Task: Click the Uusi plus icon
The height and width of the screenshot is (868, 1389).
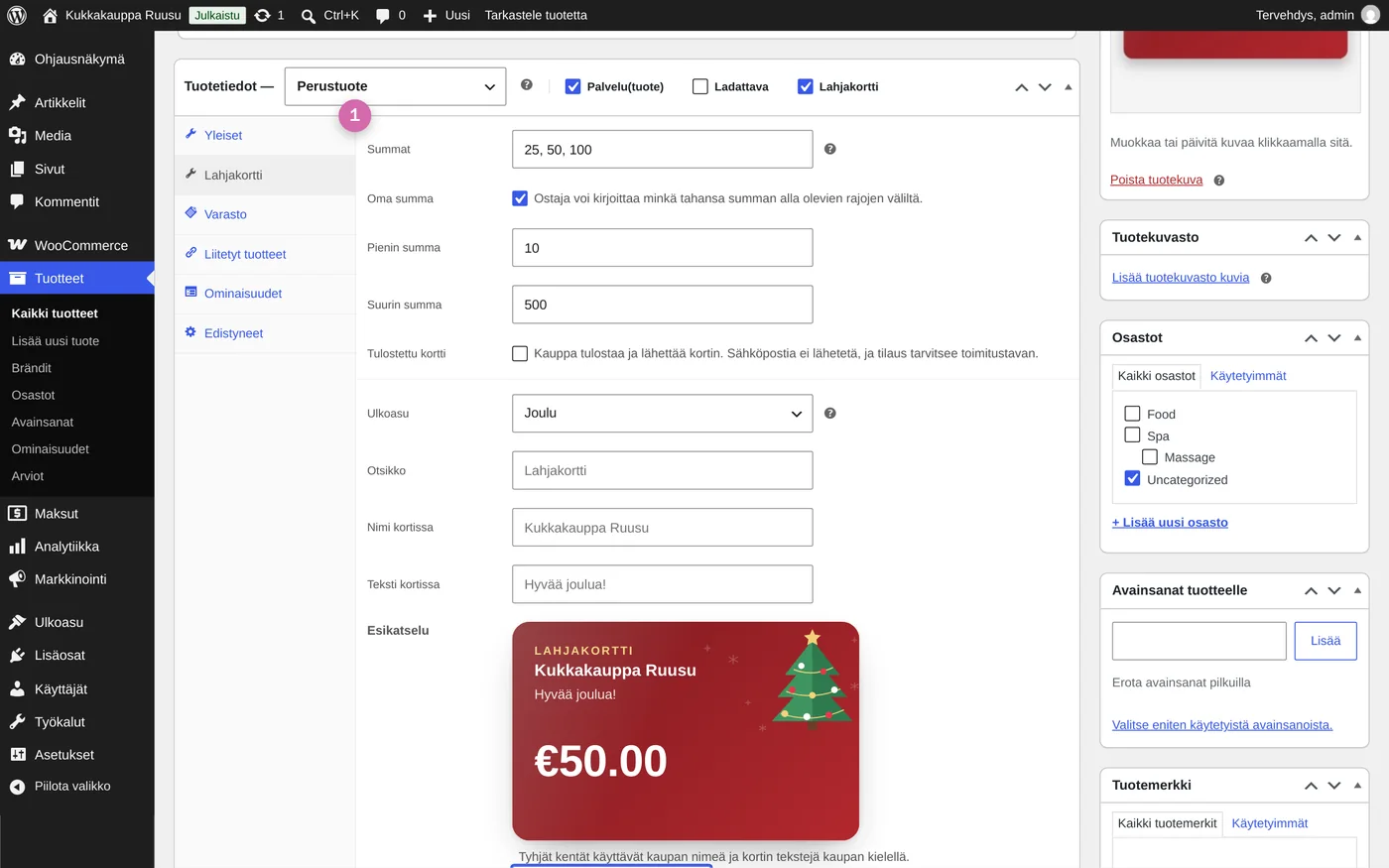Action: tap(430, 16)
